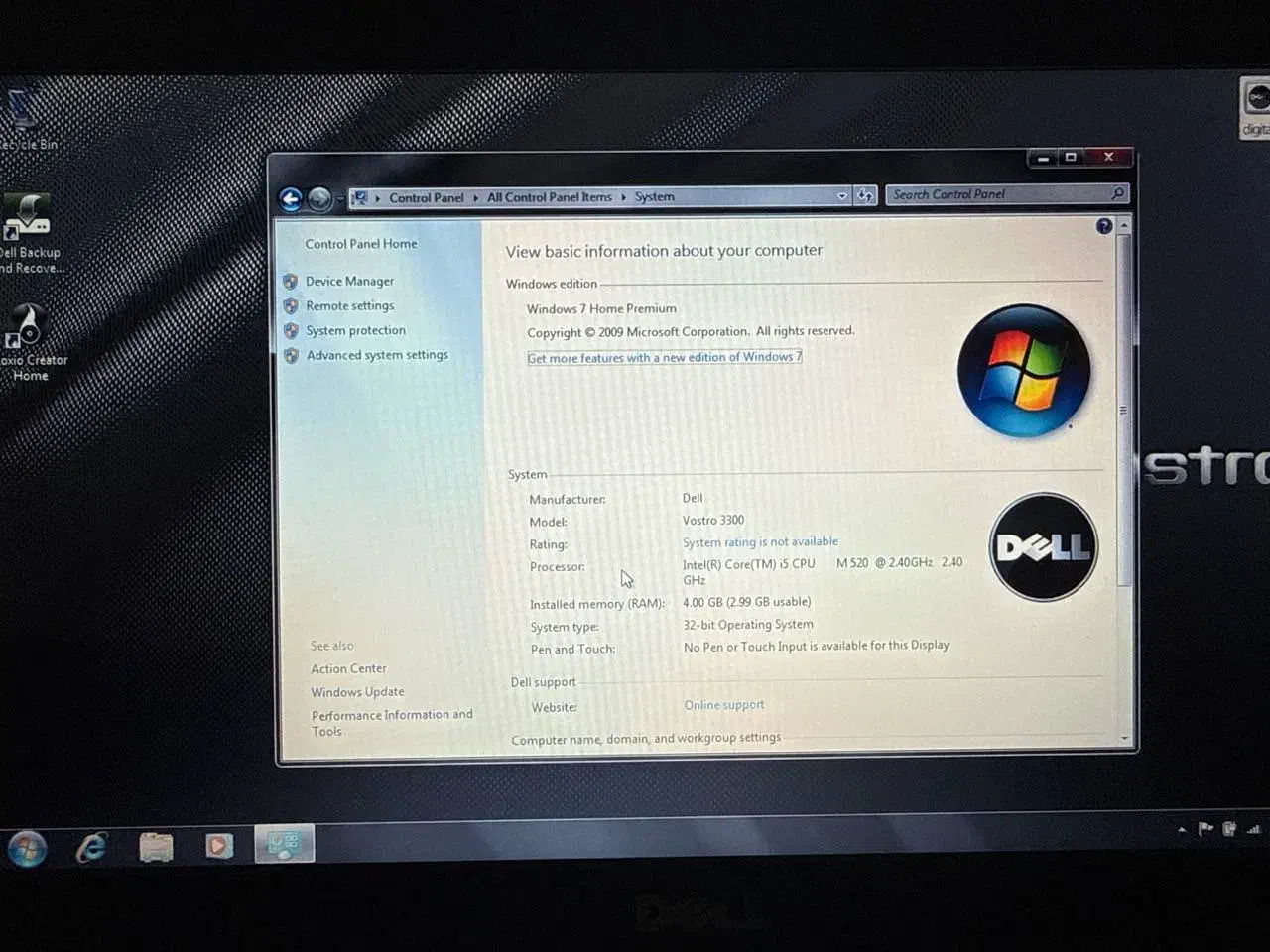This screenshot has width=1270, height=952.
Task: Click the power icon in system tray
Action: click(1230, 829)
